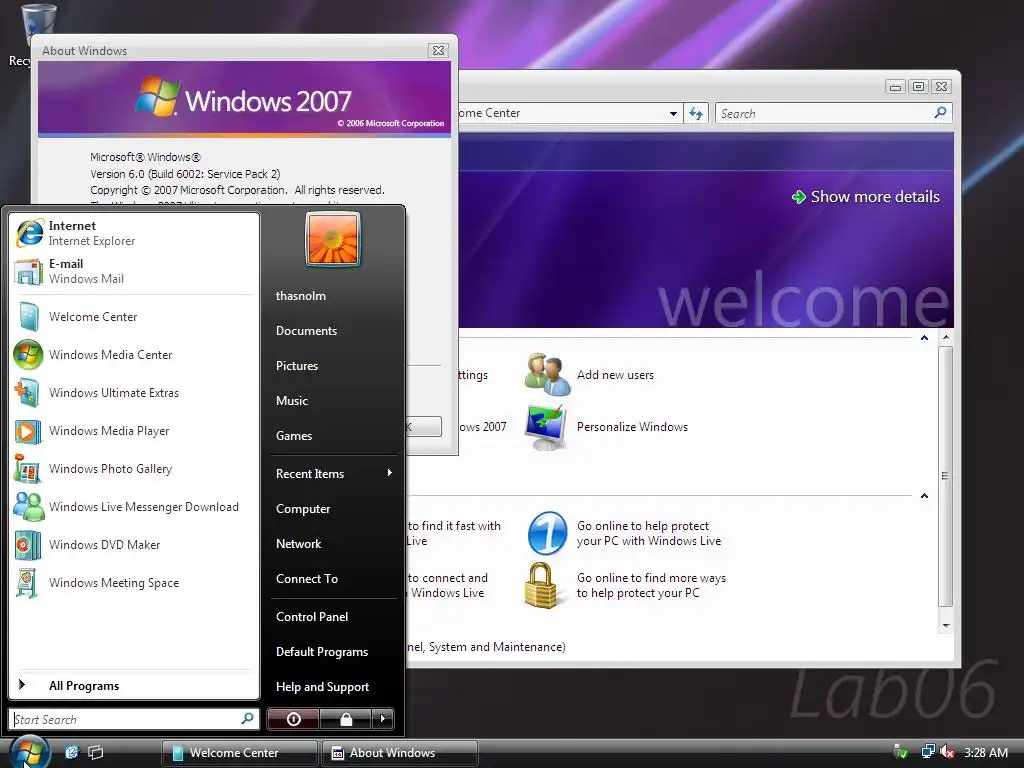Open Default Programs

coord(322,652)
